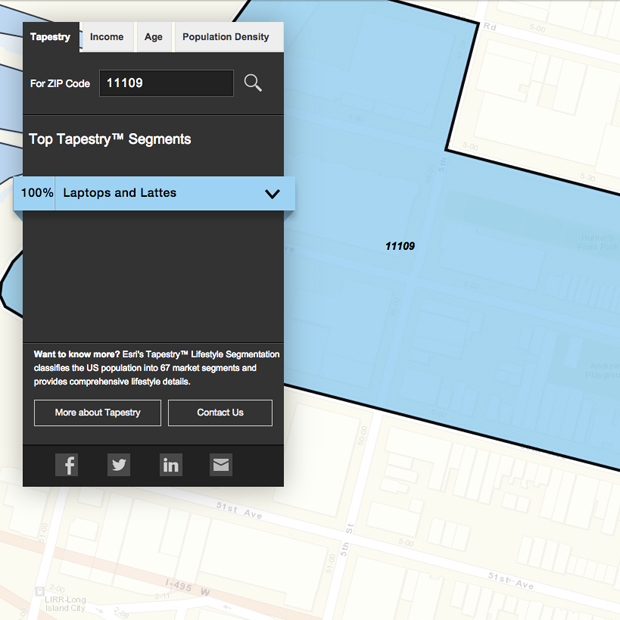Click the 100% segment percentage
This screenshot has height=620, width=620.
(37, 193)
